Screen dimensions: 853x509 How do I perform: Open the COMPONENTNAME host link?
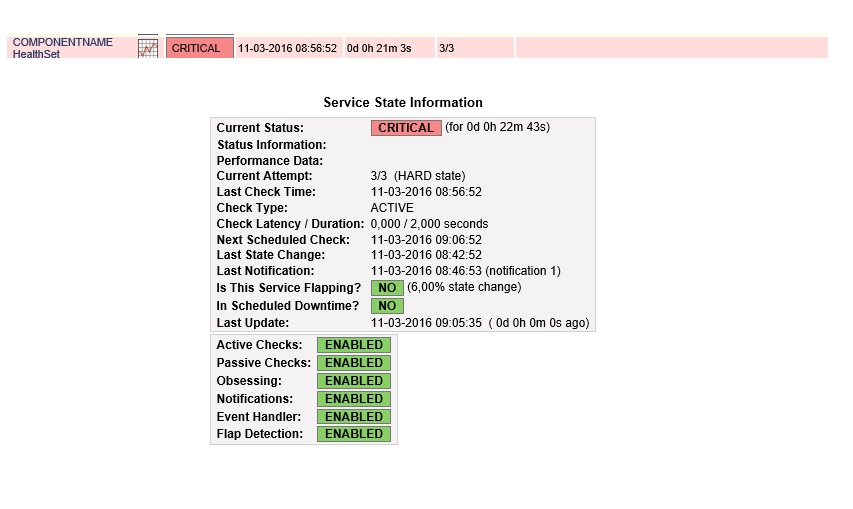[x=62, y=42]
